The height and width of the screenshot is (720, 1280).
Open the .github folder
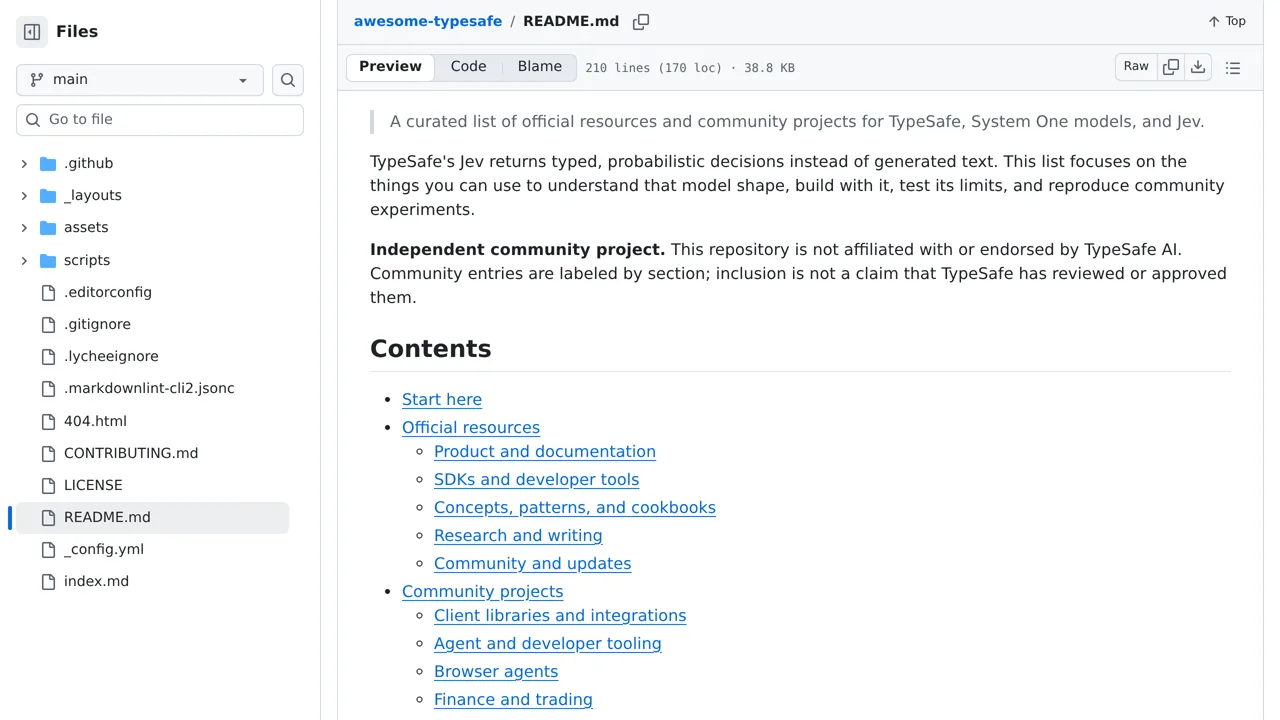coord(88,164)
